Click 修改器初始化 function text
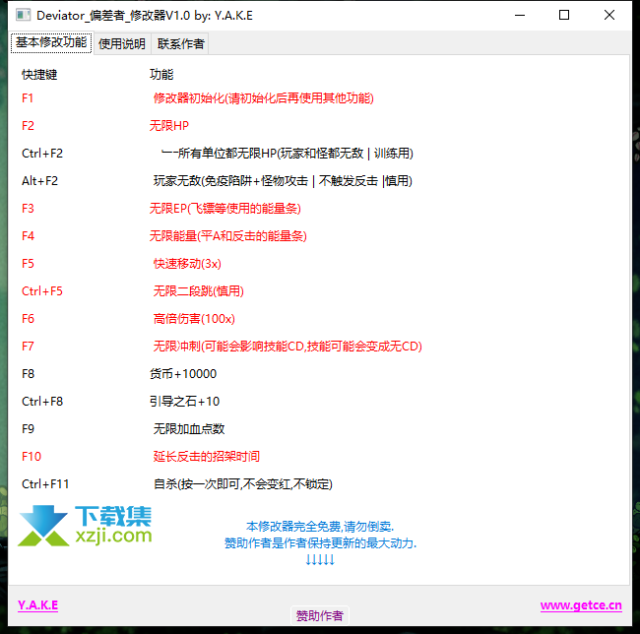640x634 pixels. (263, 98)
